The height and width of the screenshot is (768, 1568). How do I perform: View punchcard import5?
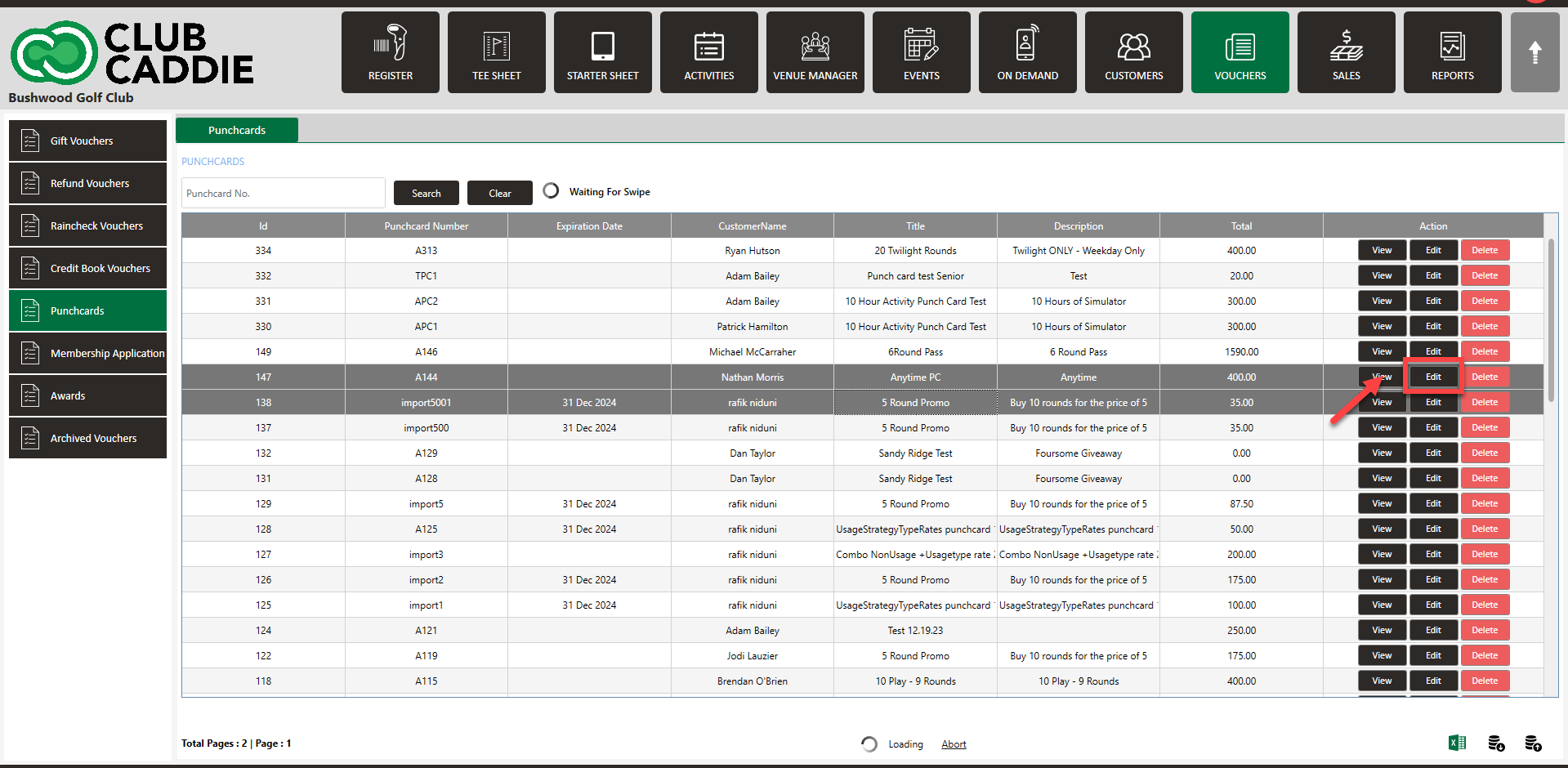[x=1382, y=503]
